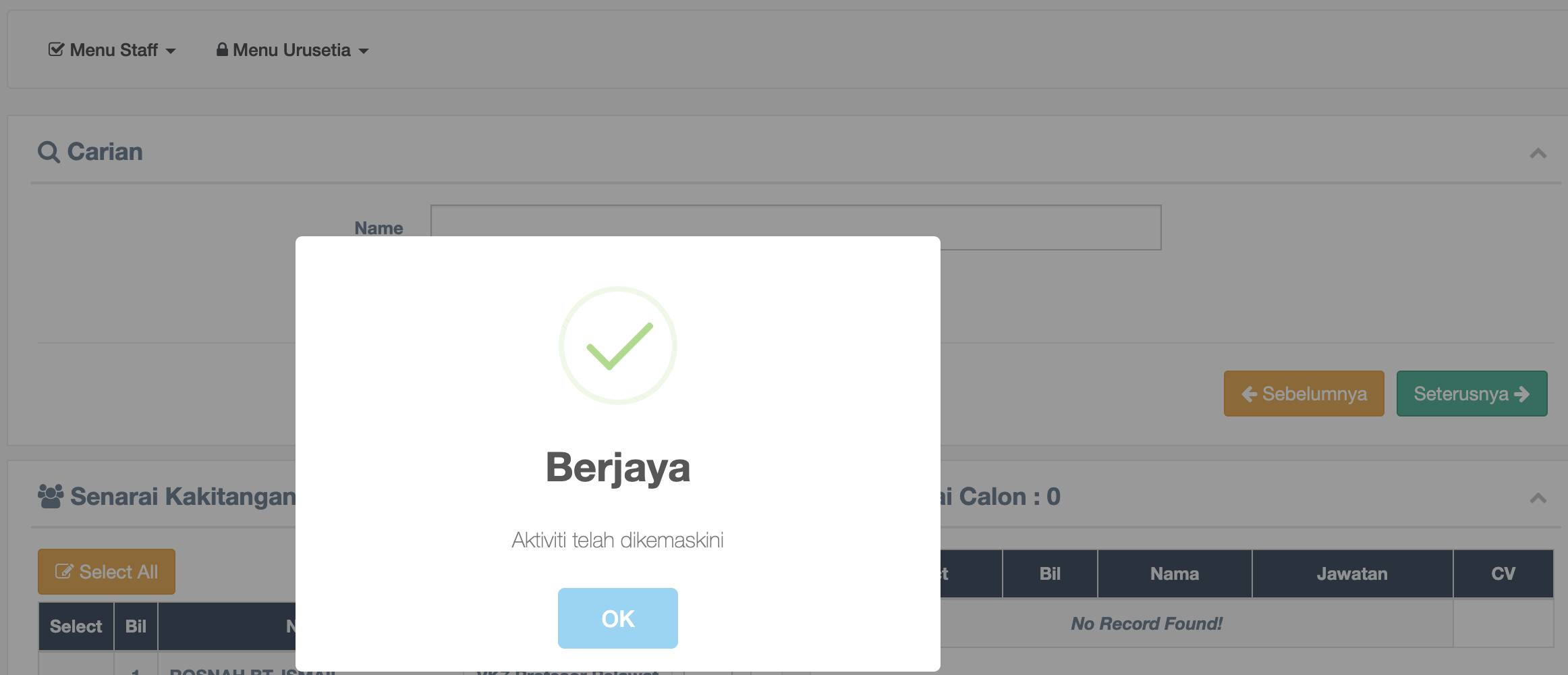This screenshot has height=675, width=1568.
Task: Click the checkbox icon beside Menu Staff
Action: point(56,50)
